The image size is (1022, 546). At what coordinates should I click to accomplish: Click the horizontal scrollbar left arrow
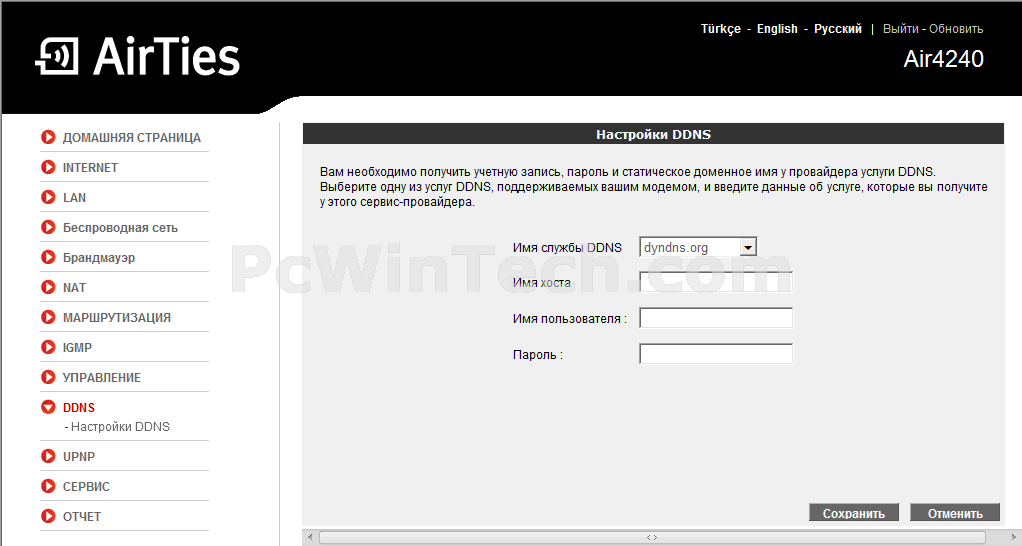310,537
